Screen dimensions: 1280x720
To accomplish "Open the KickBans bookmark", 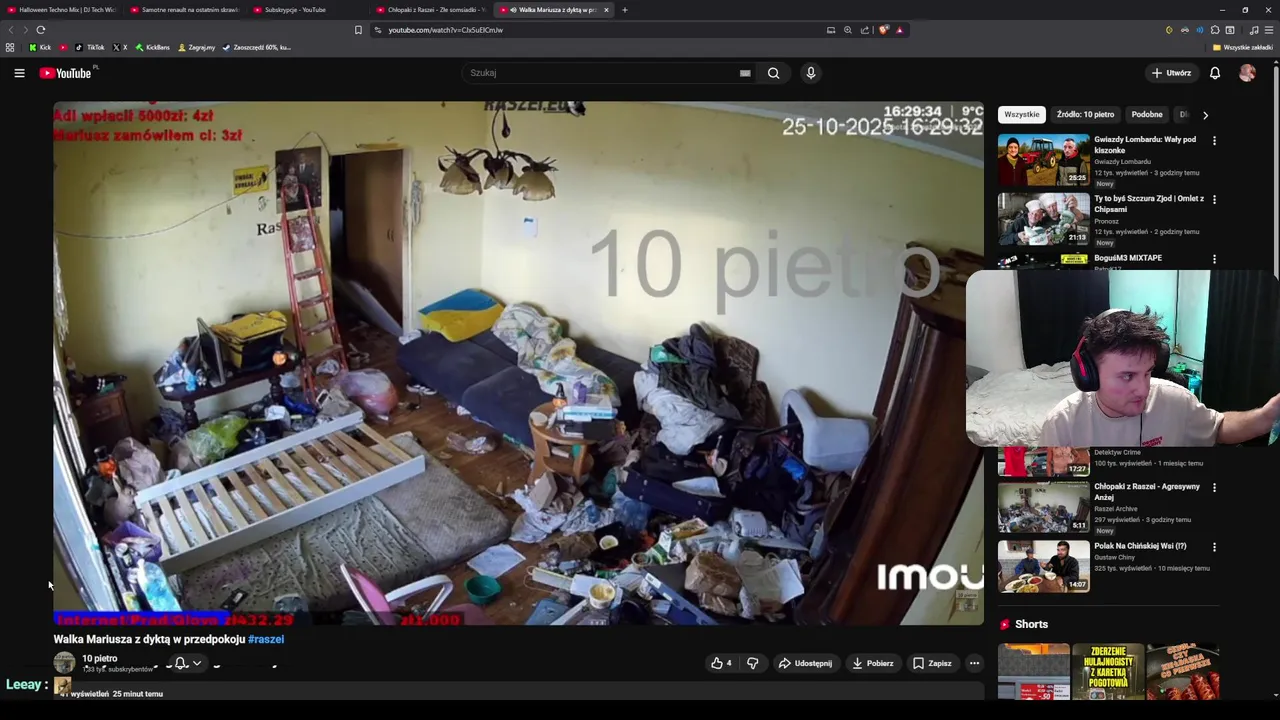I will (153, 47).
